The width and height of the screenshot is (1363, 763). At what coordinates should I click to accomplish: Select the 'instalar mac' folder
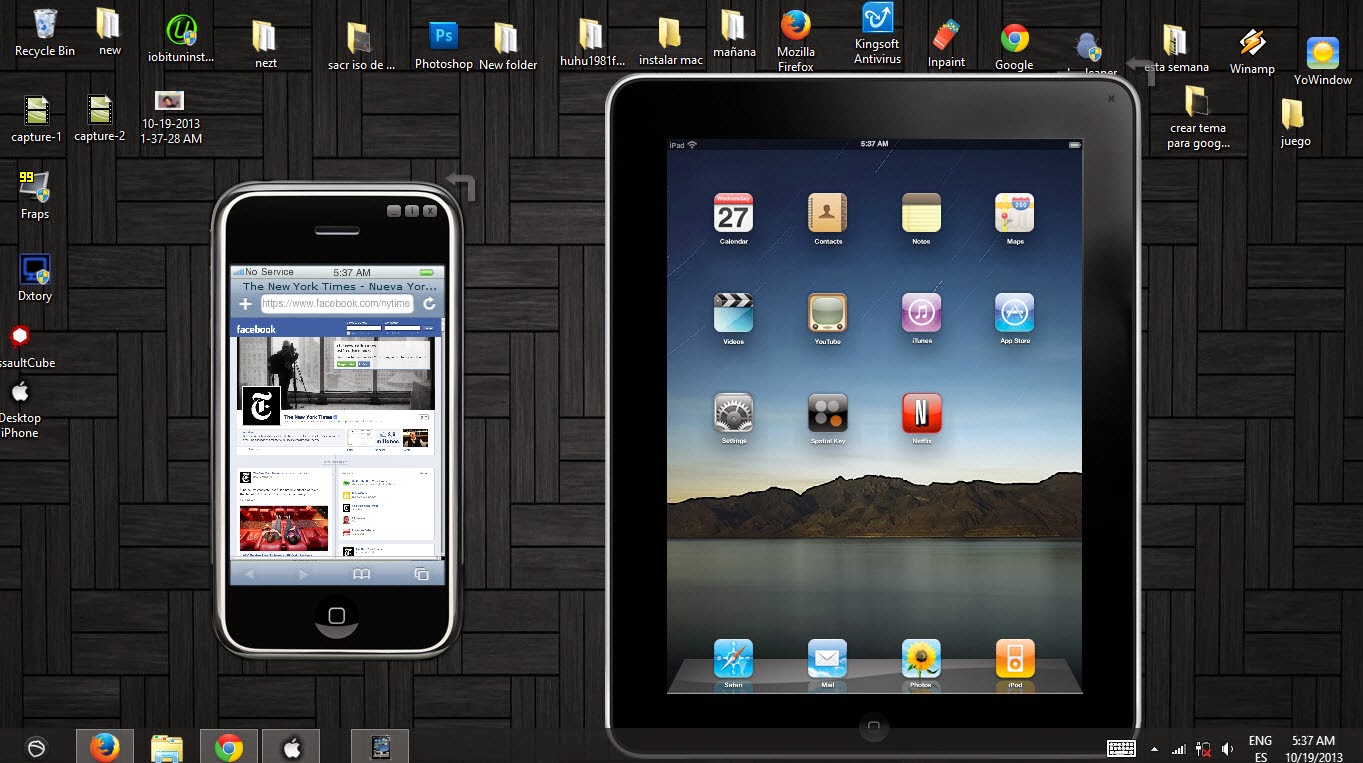pyautogui.click(x=670, y=42)
